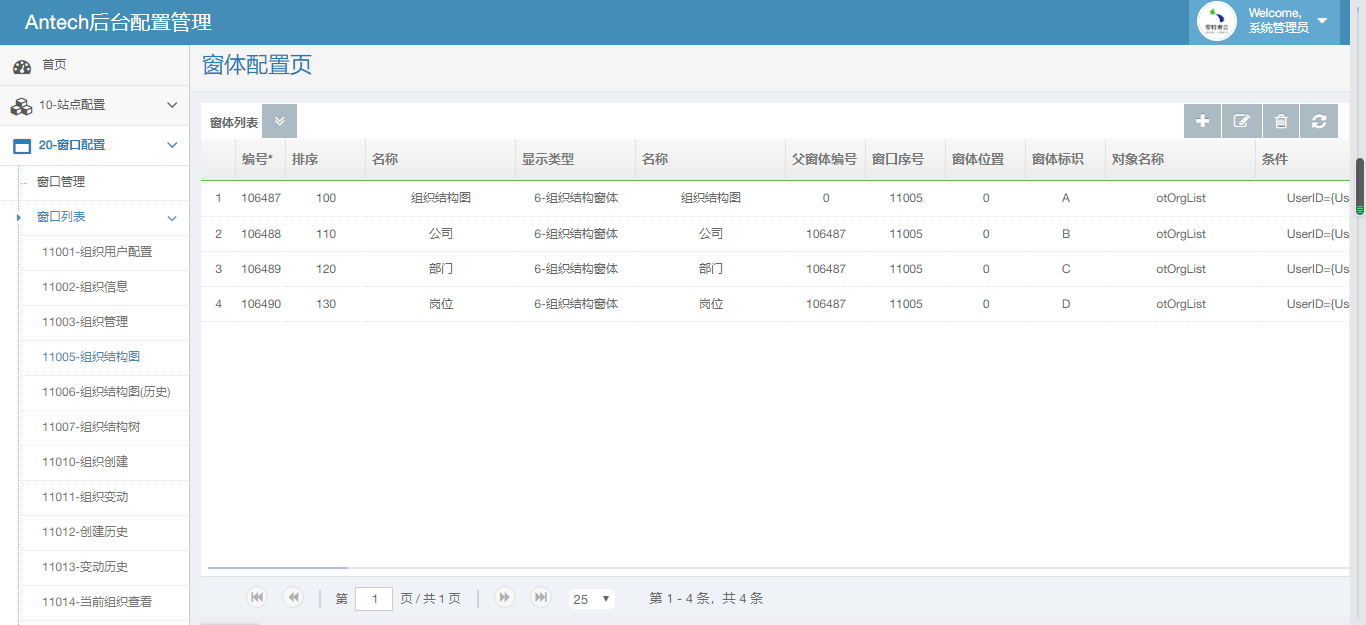This screenshot has height=625, width=1366.
Task: Open 首页 in the sidebar
Action: click(54, 65)
